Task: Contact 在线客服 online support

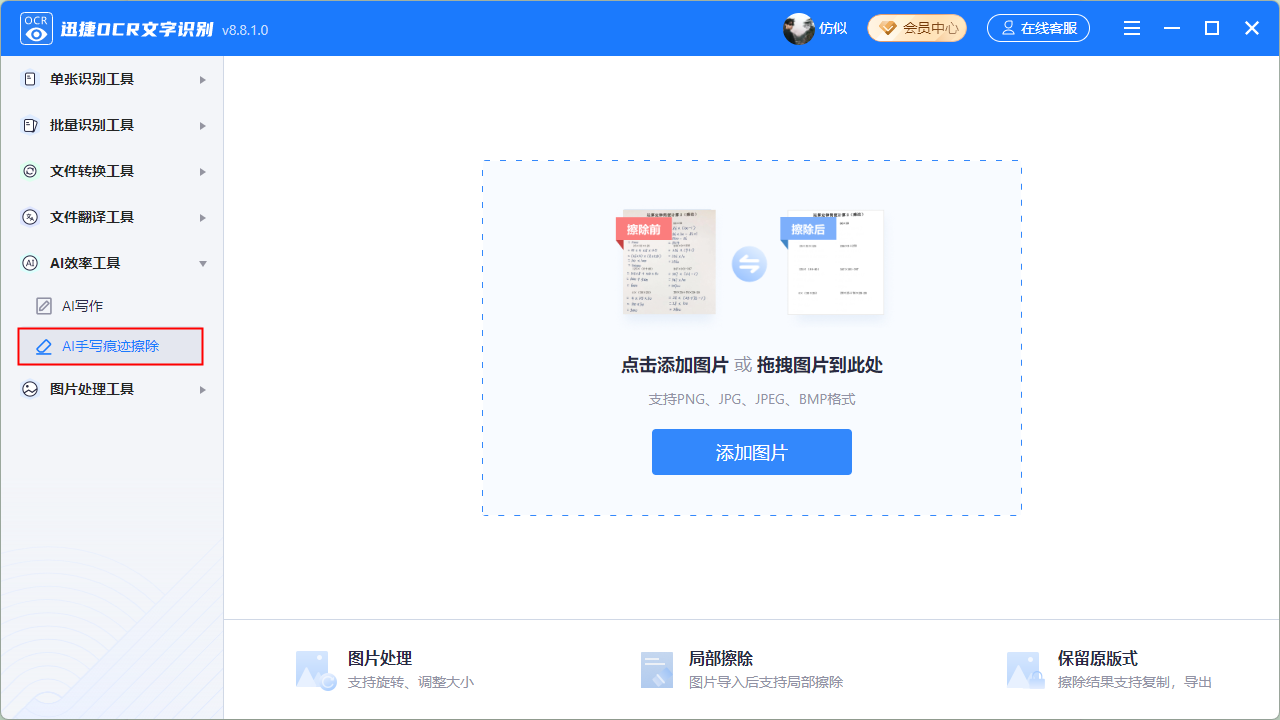Action: click(1038, 28)
